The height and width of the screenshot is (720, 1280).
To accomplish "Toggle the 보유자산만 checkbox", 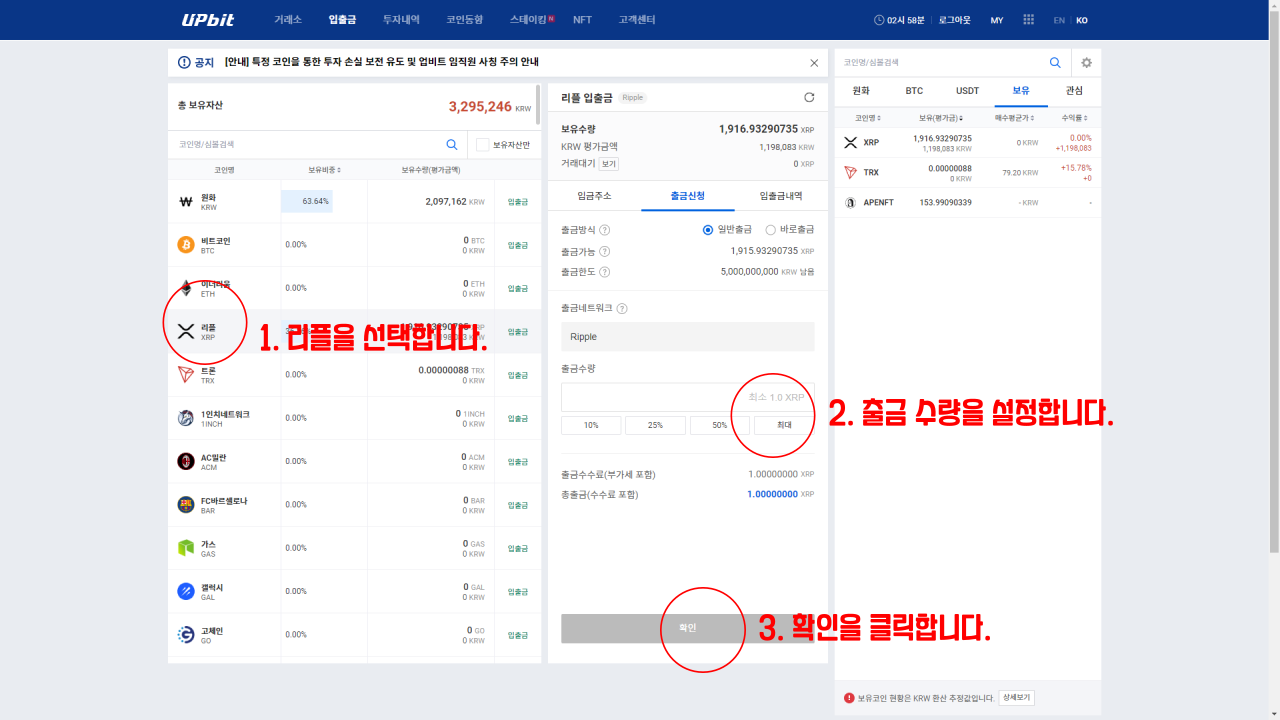I will [x=482, y=145].
